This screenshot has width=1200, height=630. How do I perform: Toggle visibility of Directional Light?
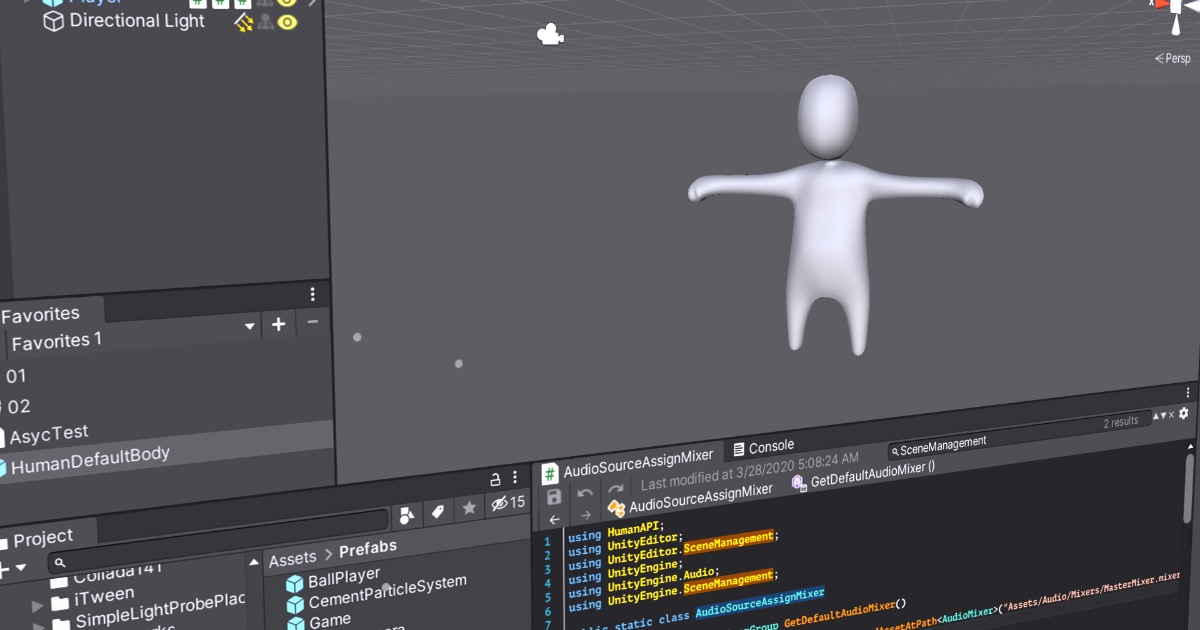tap(289, 21)
